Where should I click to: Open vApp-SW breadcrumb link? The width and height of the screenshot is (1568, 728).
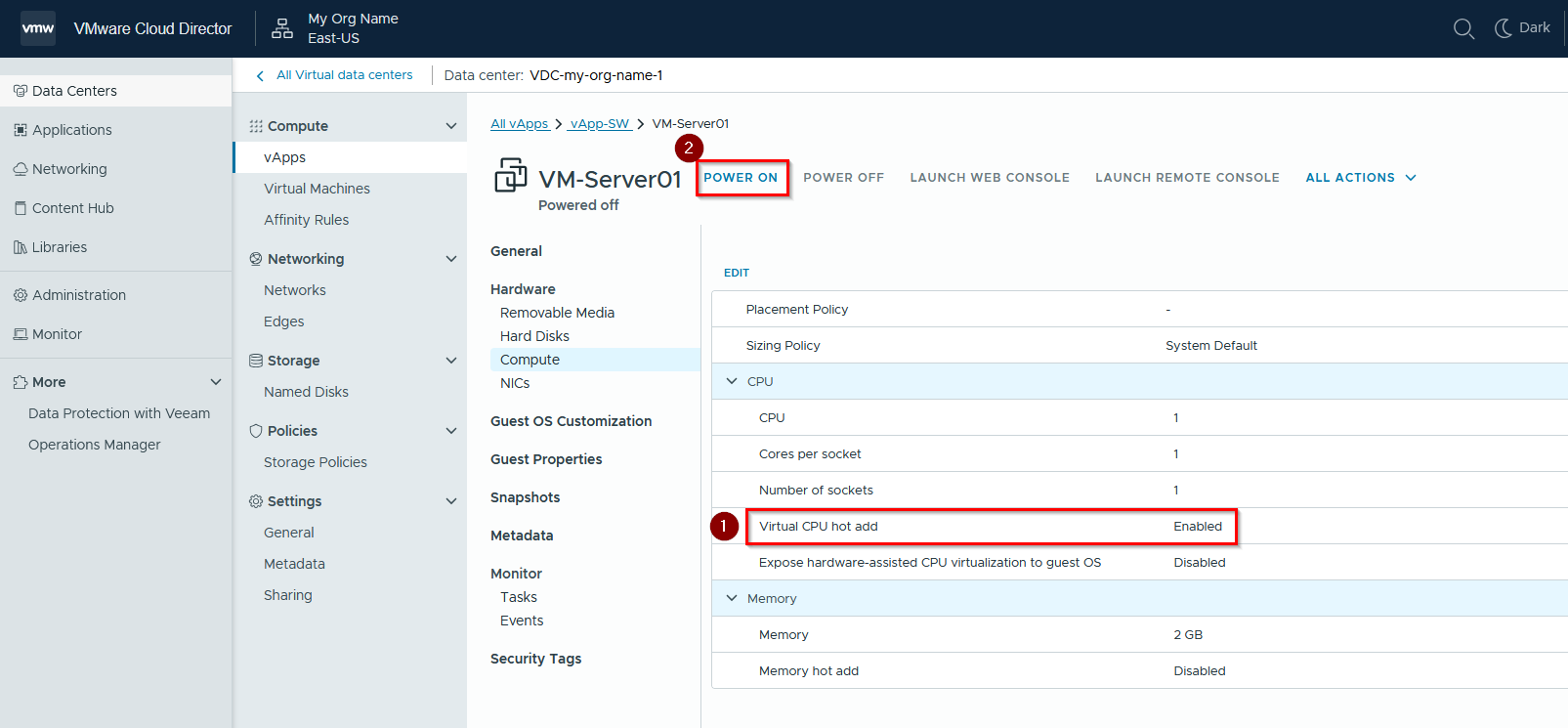coord(600,124)
